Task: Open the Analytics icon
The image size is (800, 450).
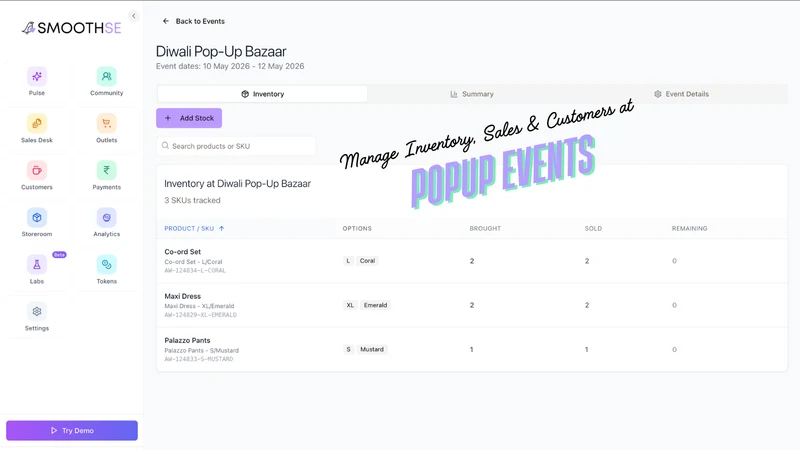Action: click(x=107, y=218)
